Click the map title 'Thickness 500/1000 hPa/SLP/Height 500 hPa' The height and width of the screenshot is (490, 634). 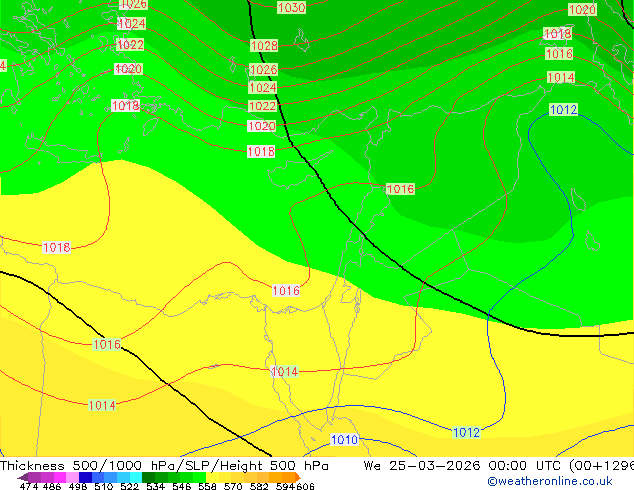(164, 466)
